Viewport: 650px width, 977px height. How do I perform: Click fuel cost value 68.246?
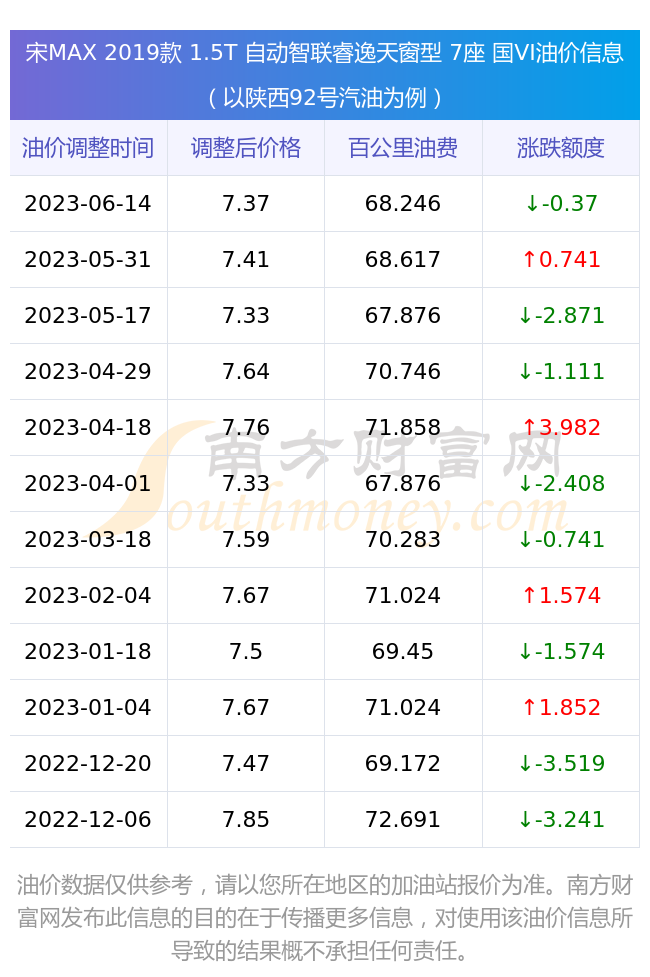pos(403,204)
